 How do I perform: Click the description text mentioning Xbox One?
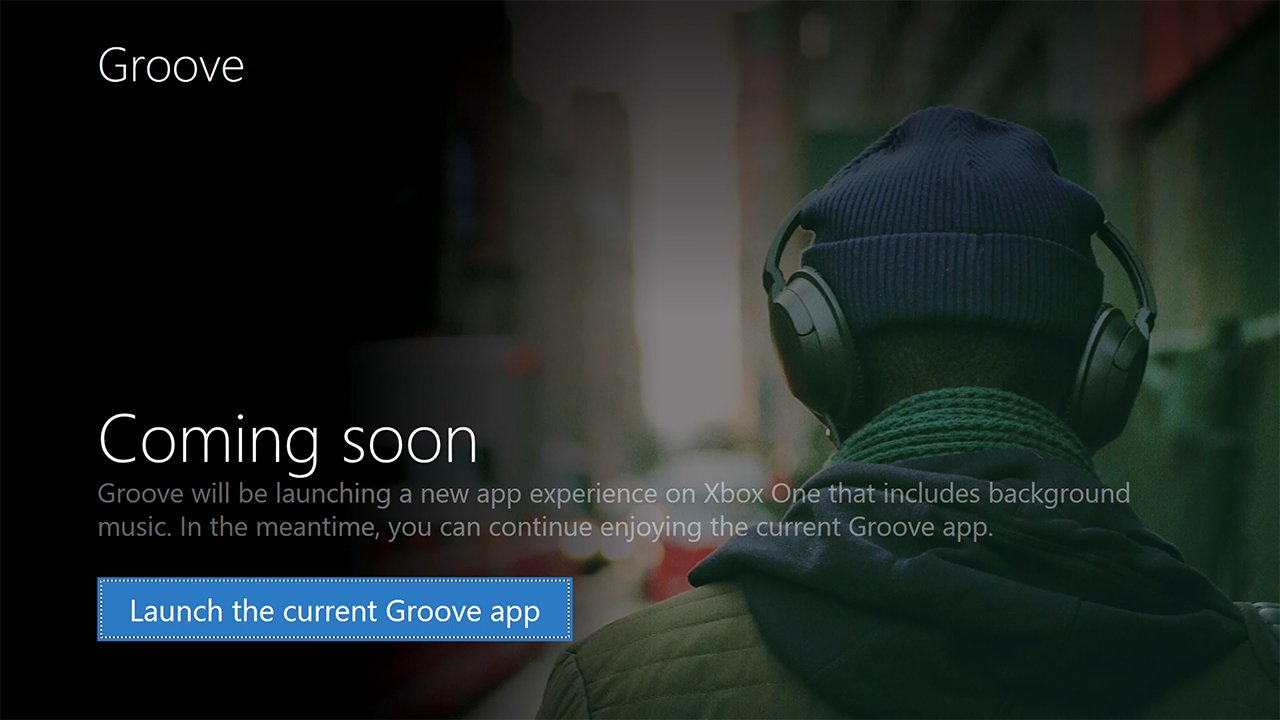[x=614, y=510]
